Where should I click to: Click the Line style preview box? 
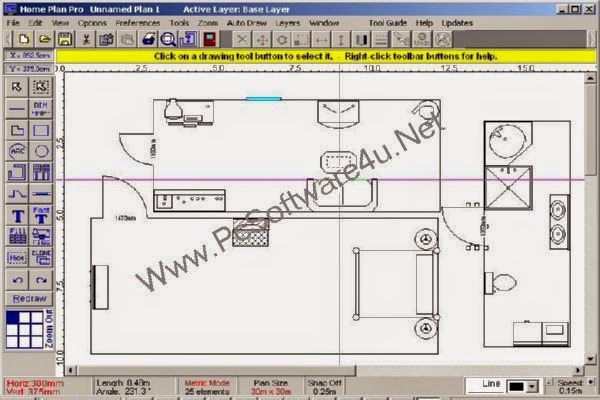(x=485, y=385)
